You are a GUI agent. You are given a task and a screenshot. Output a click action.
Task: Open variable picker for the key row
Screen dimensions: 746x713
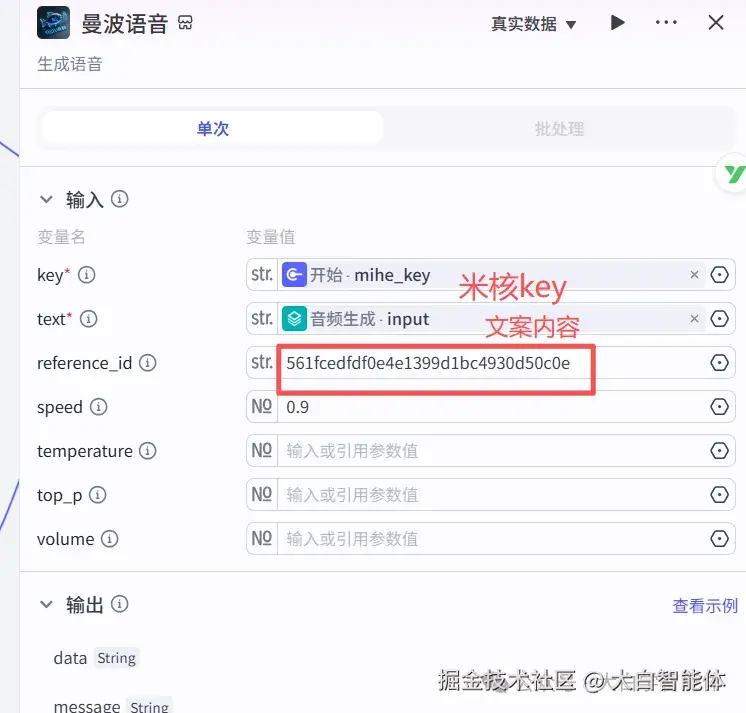(719, 274)
